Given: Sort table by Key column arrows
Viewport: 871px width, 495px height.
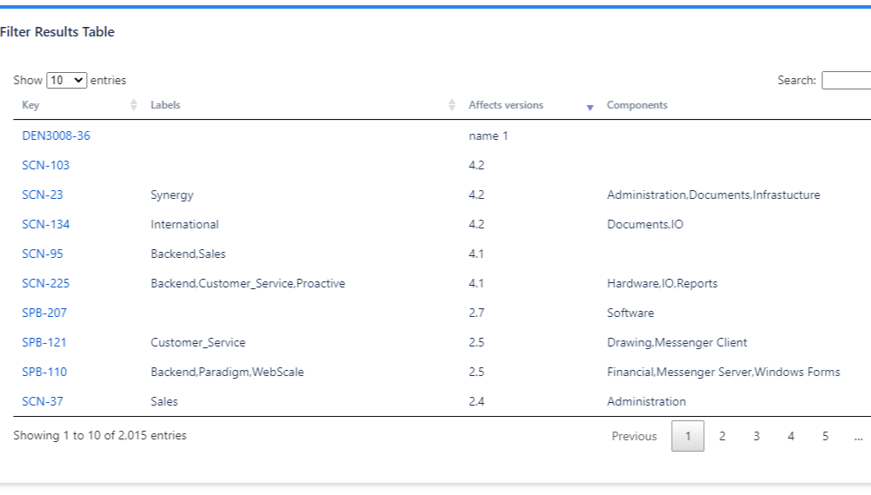Looking at the screenshot, I should [134, 106].
